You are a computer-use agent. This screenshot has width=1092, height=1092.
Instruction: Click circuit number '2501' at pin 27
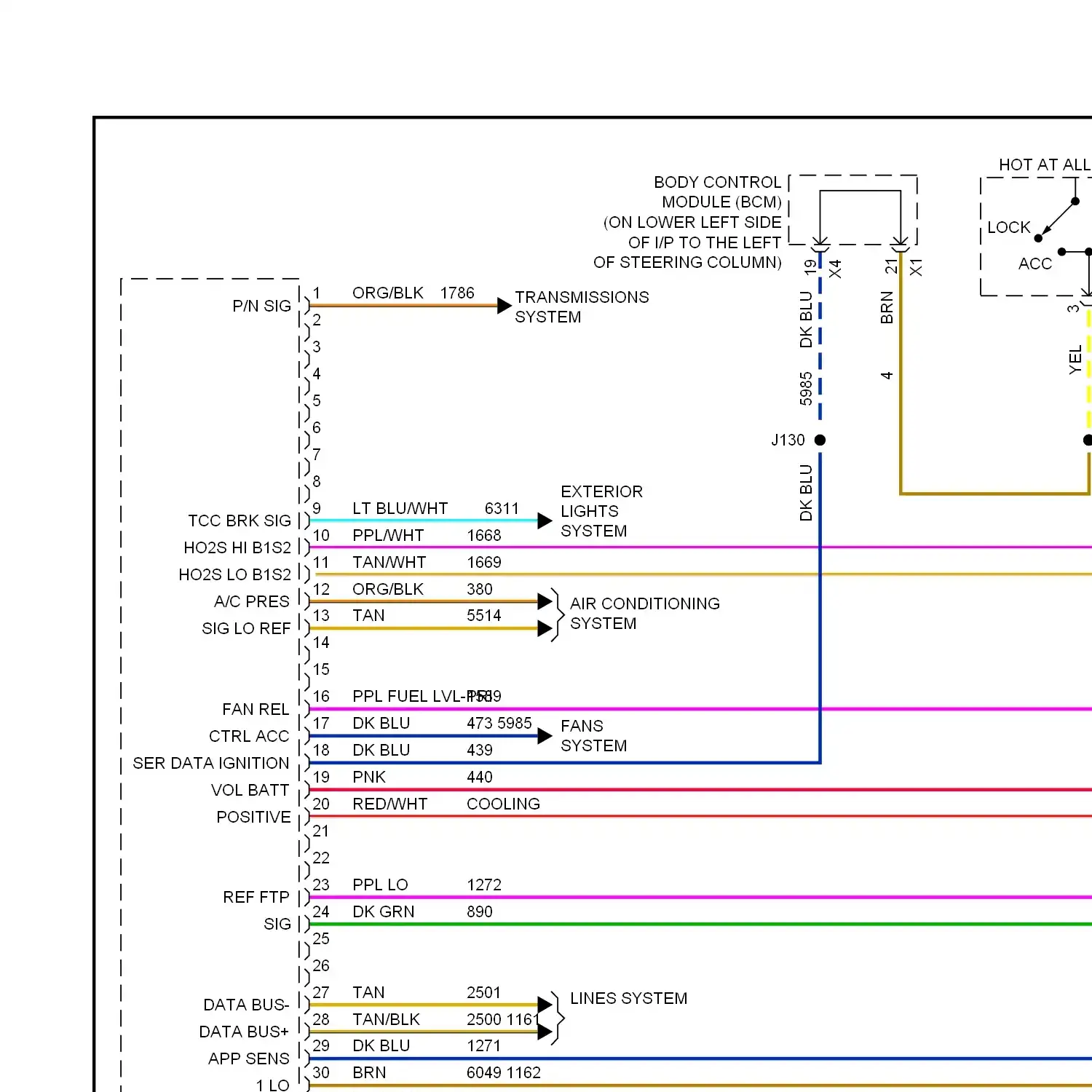483,992
